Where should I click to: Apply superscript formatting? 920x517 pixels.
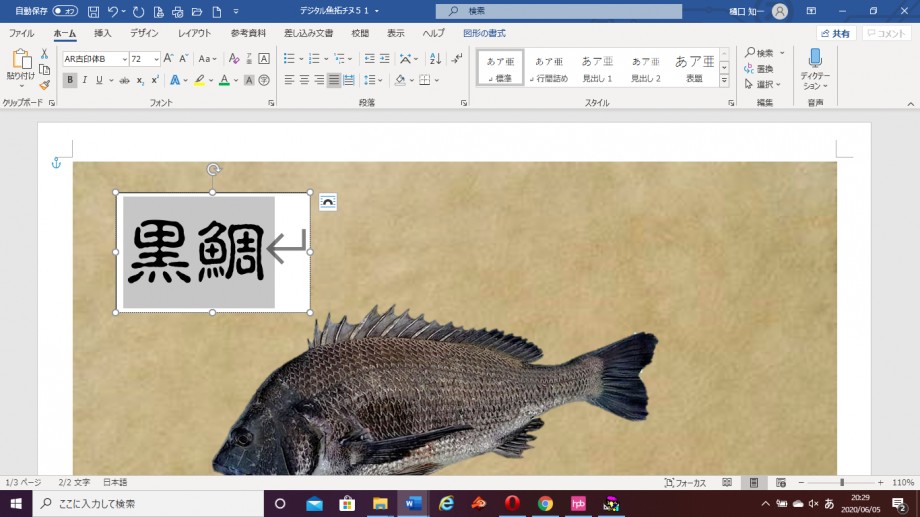point(155,80)
